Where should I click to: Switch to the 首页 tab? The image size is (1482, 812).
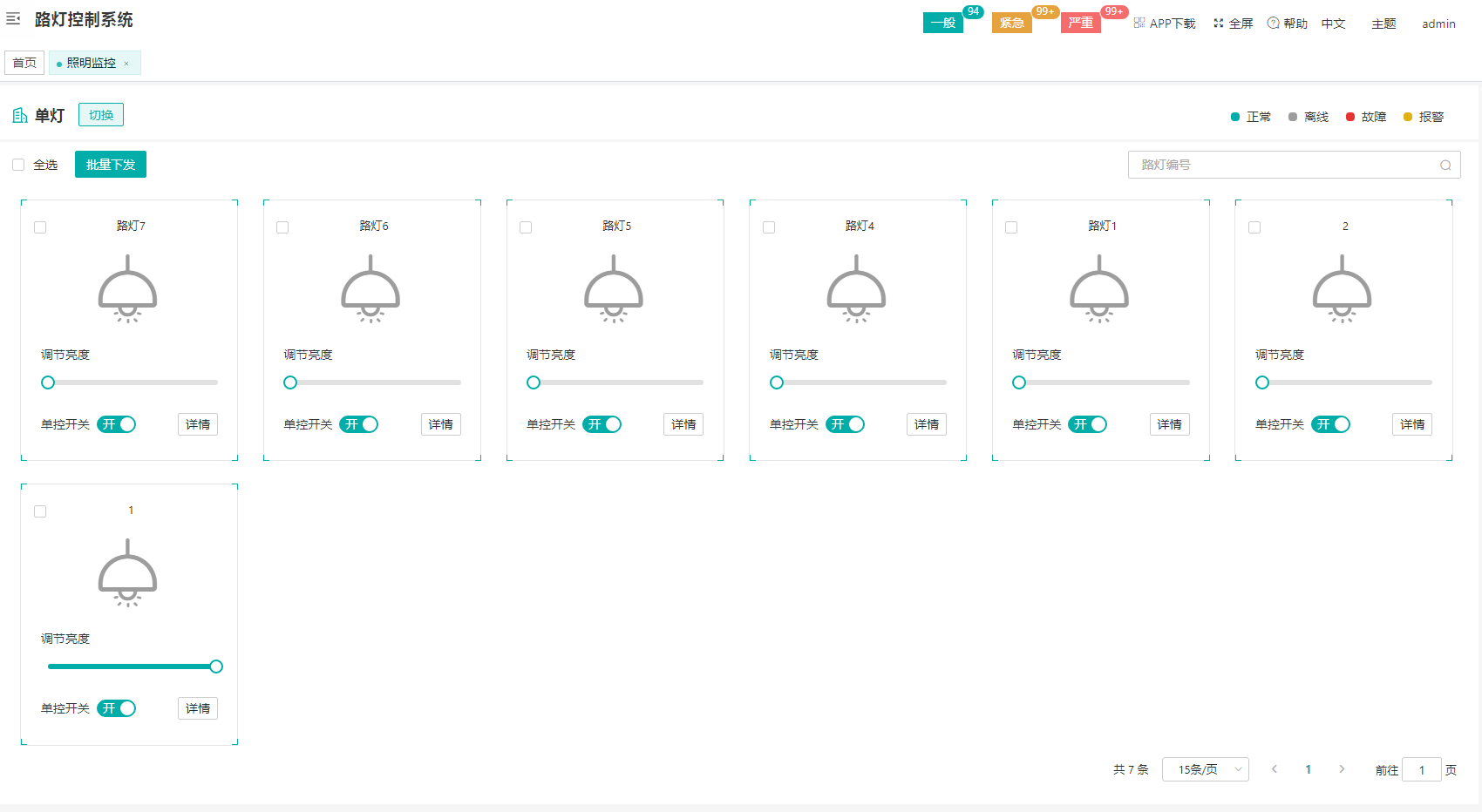24,63
